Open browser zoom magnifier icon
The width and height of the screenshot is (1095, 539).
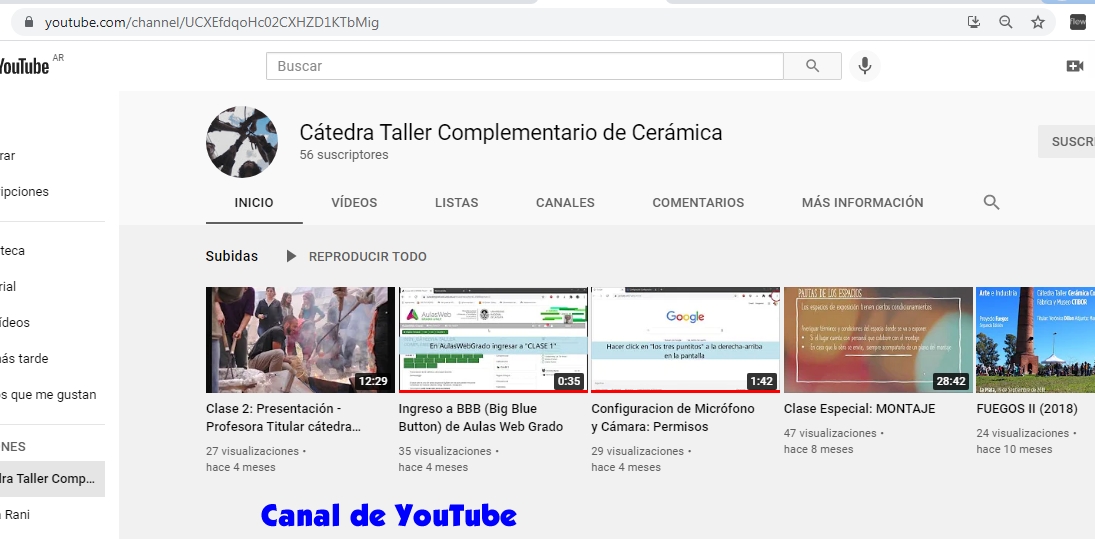(x=1006, y=22)
